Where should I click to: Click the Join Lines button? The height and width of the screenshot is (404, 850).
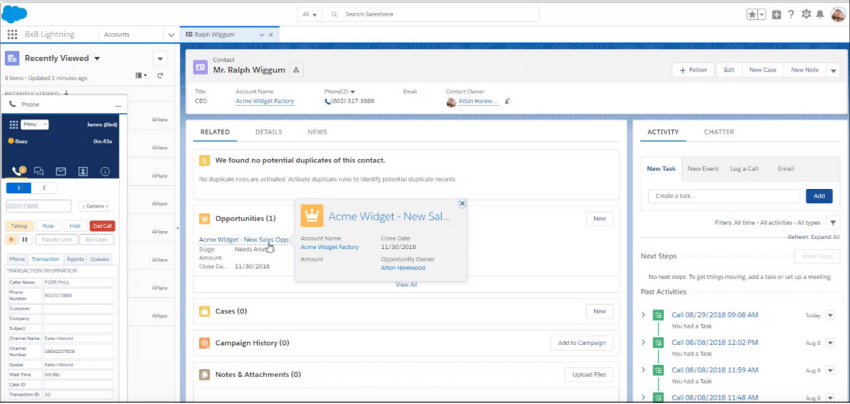97,240
